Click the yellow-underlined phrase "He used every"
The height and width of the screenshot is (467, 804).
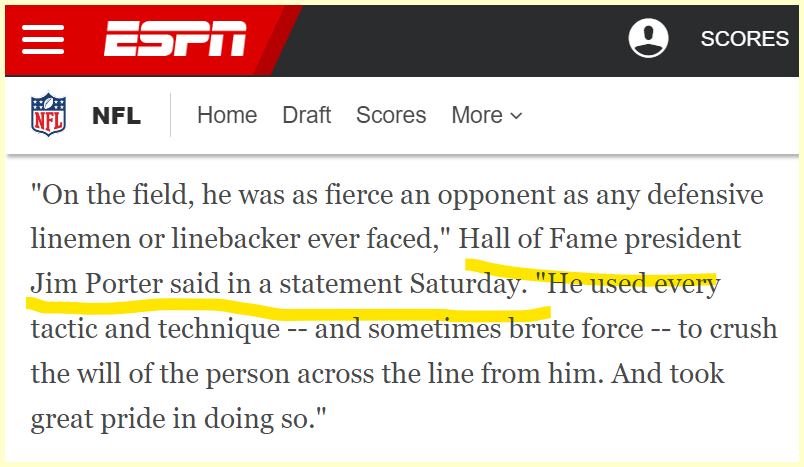click(x=634, y=284)
